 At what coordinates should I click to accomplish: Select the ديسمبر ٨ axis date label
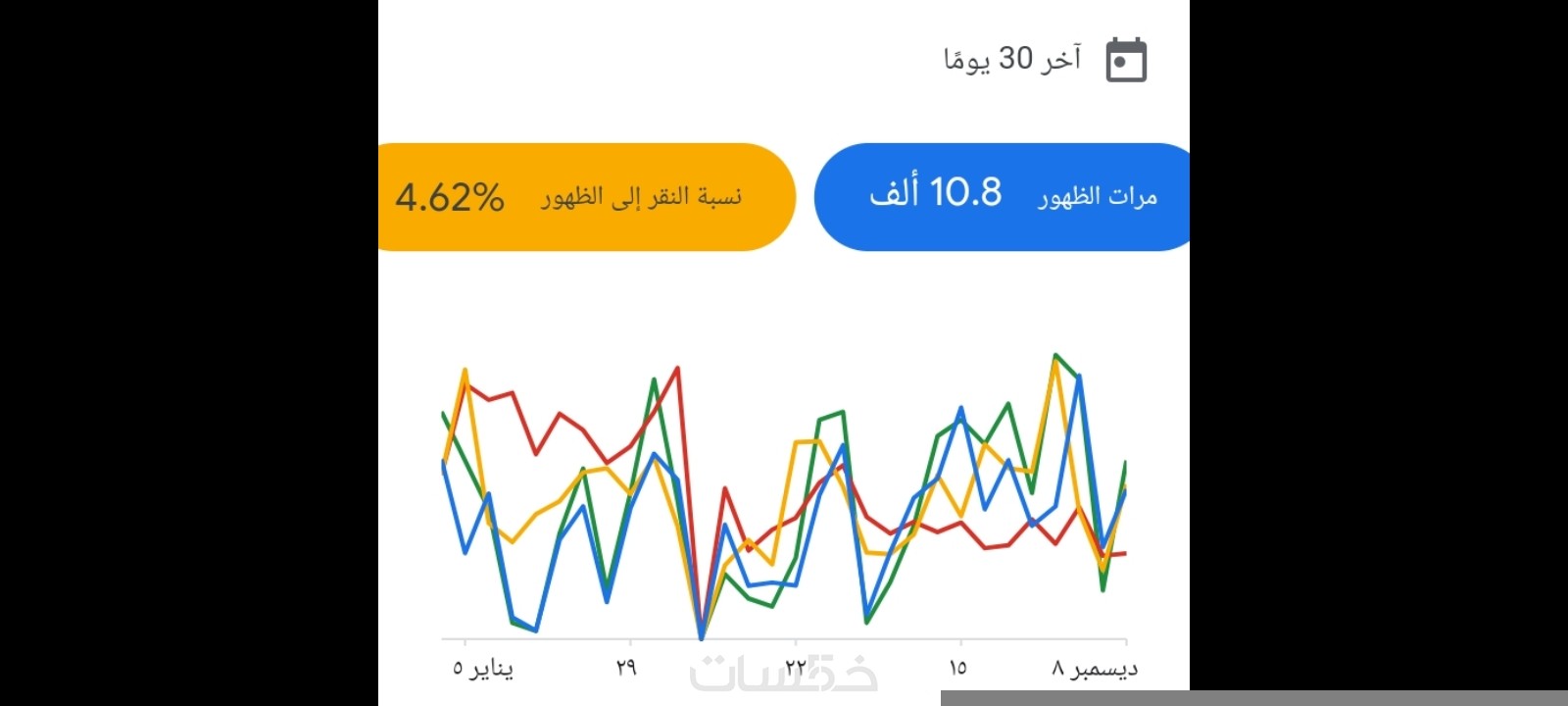[1095, 669]
